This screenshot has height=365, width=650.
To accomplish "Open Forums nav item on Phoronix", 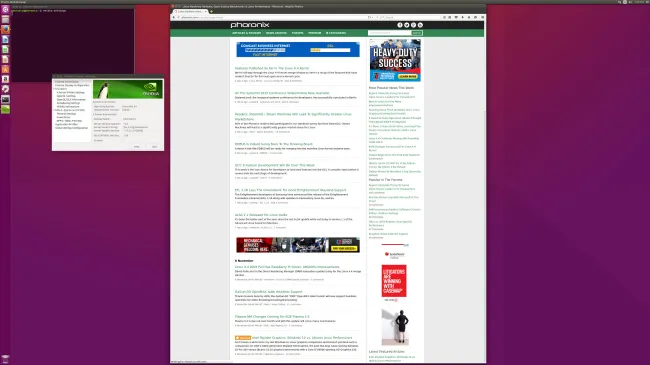I will [297, 33].
